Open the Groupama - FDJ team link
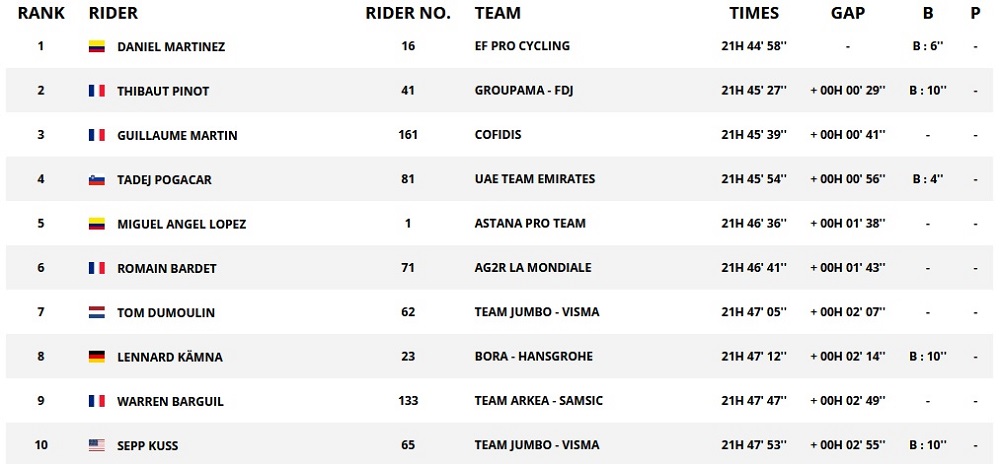Image resolution: width=1000 pixels, height=464 pixels. click(x=524, y=91)
